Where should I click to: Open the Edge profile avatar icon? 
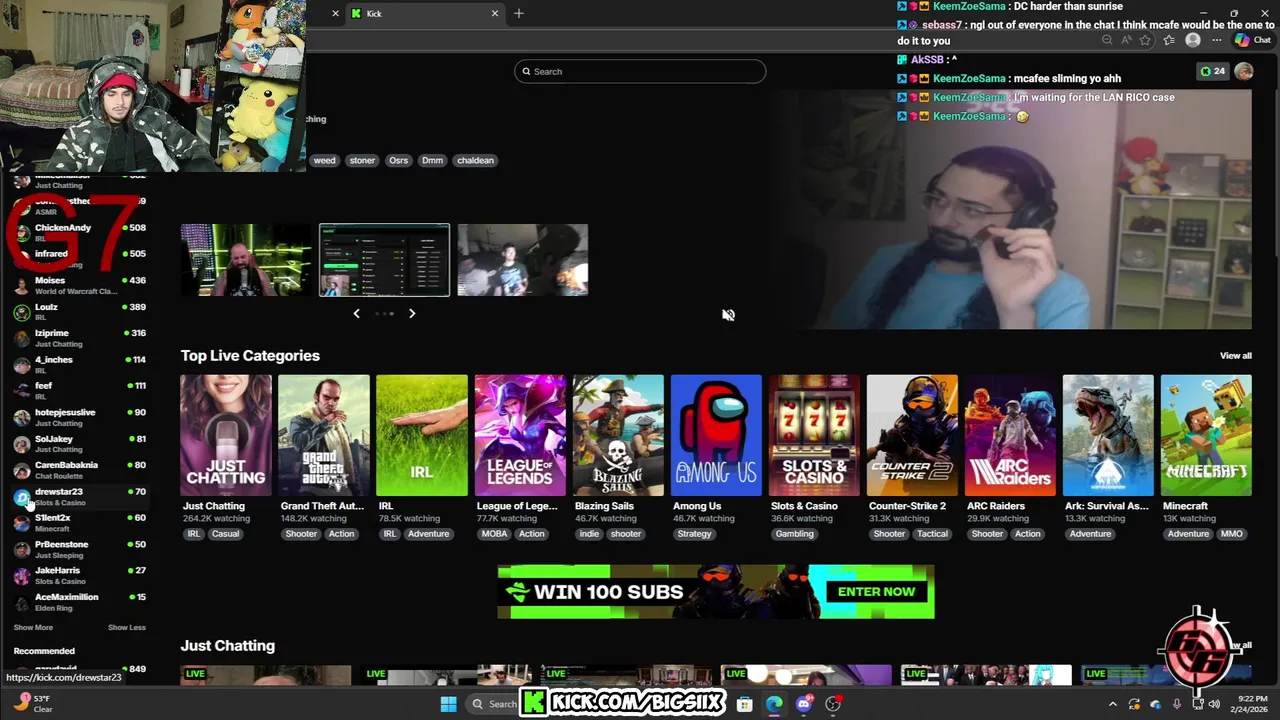(1192, 40)
